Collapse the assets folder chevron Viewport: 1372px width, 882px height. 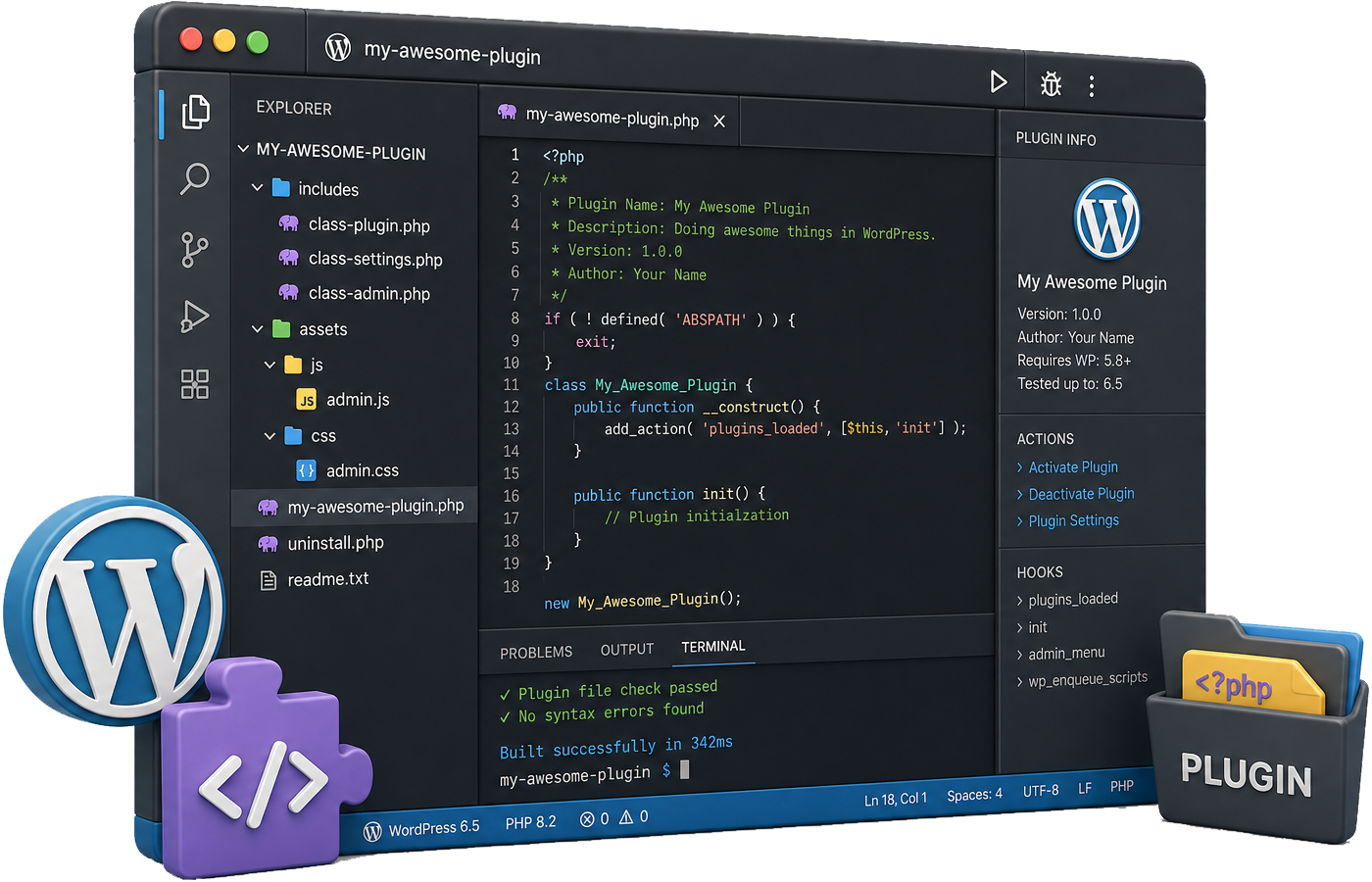click(257, 329)
